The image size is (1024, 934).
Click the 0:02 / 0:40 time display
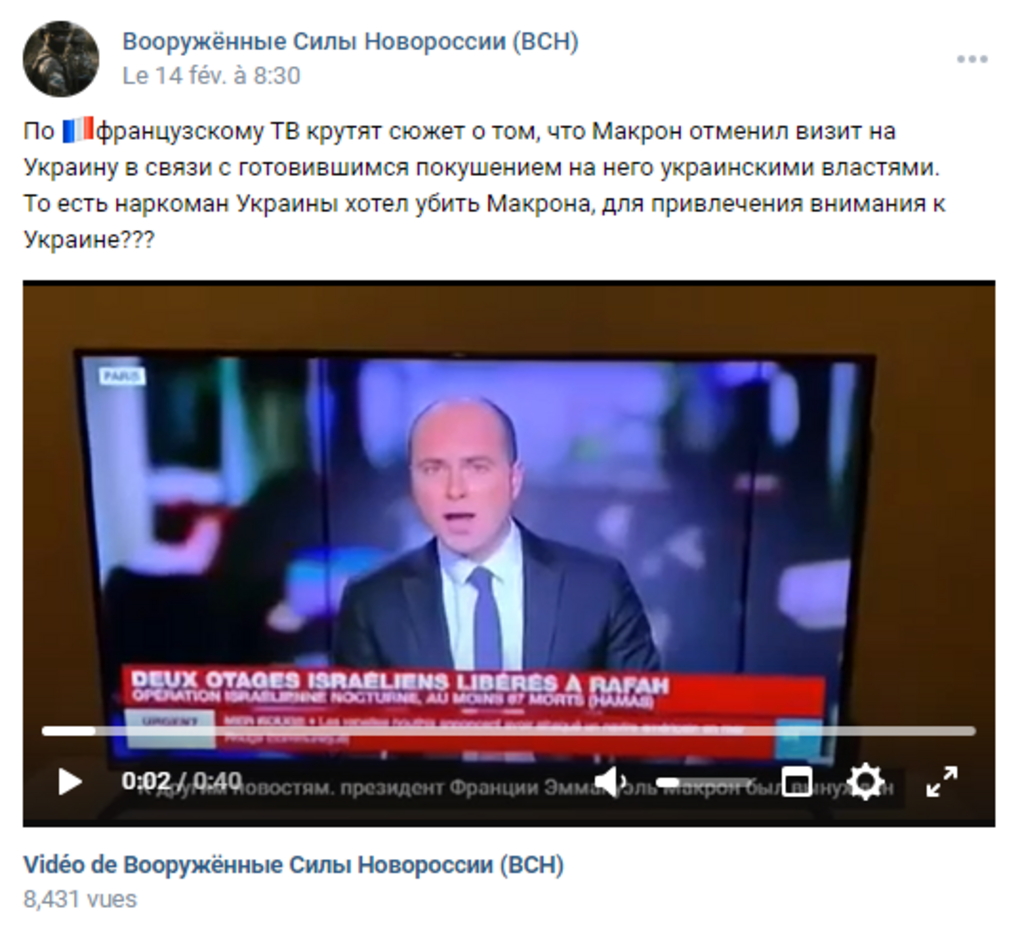182,781
